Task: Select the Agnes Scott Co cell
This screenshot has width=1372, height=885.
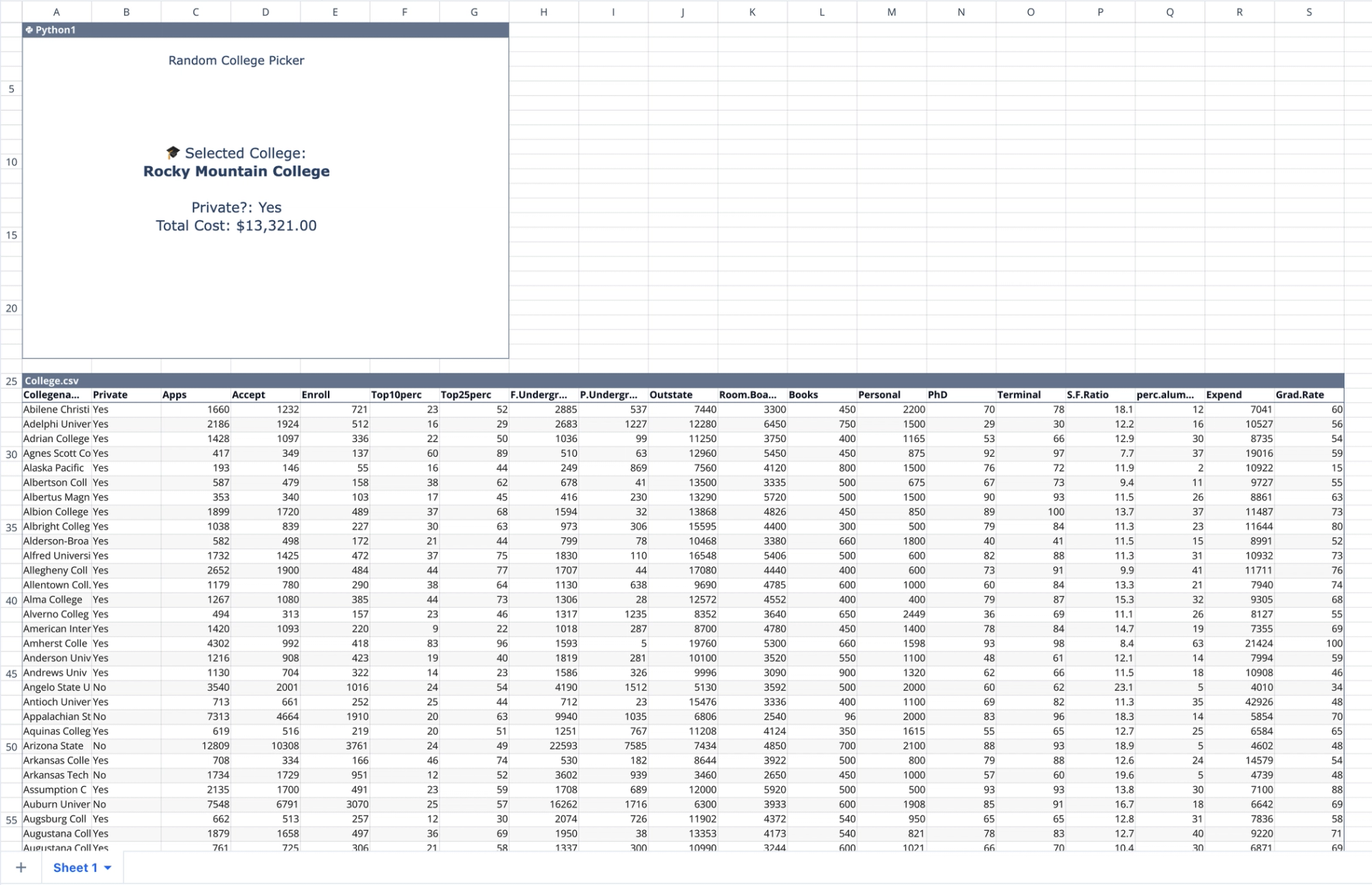Action: click(x=56, y=453)
